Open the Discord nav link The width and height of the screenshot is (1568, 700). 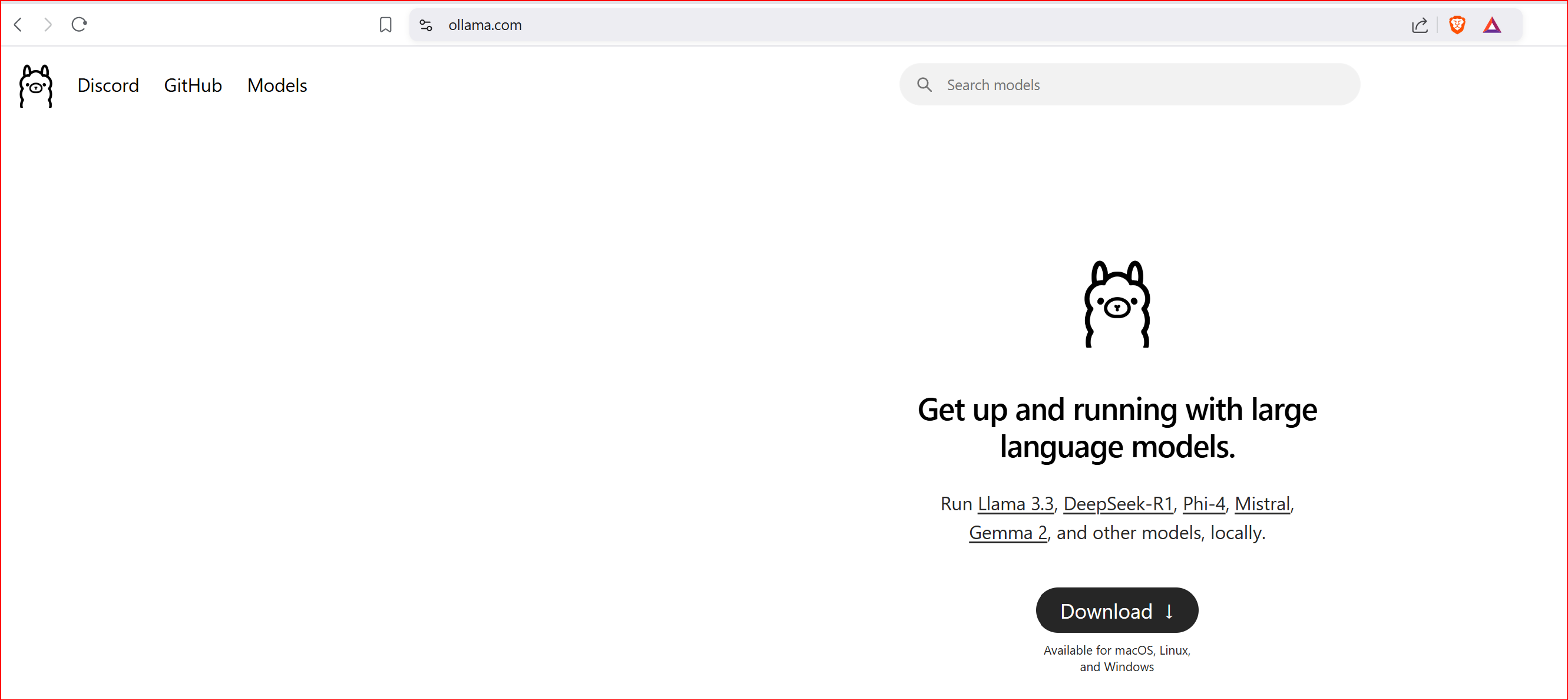(108, 85)
